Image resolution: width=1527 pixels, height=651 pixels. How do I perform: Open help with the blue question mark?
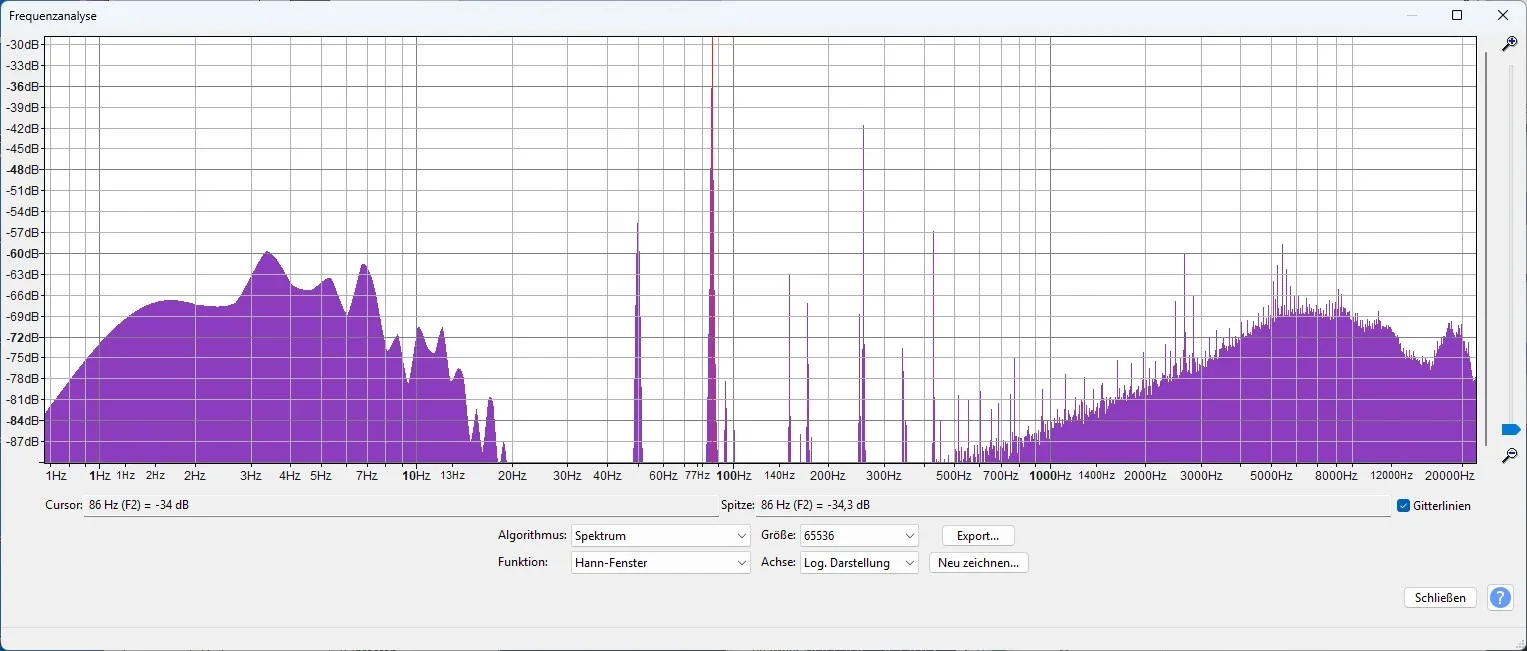1500,598
